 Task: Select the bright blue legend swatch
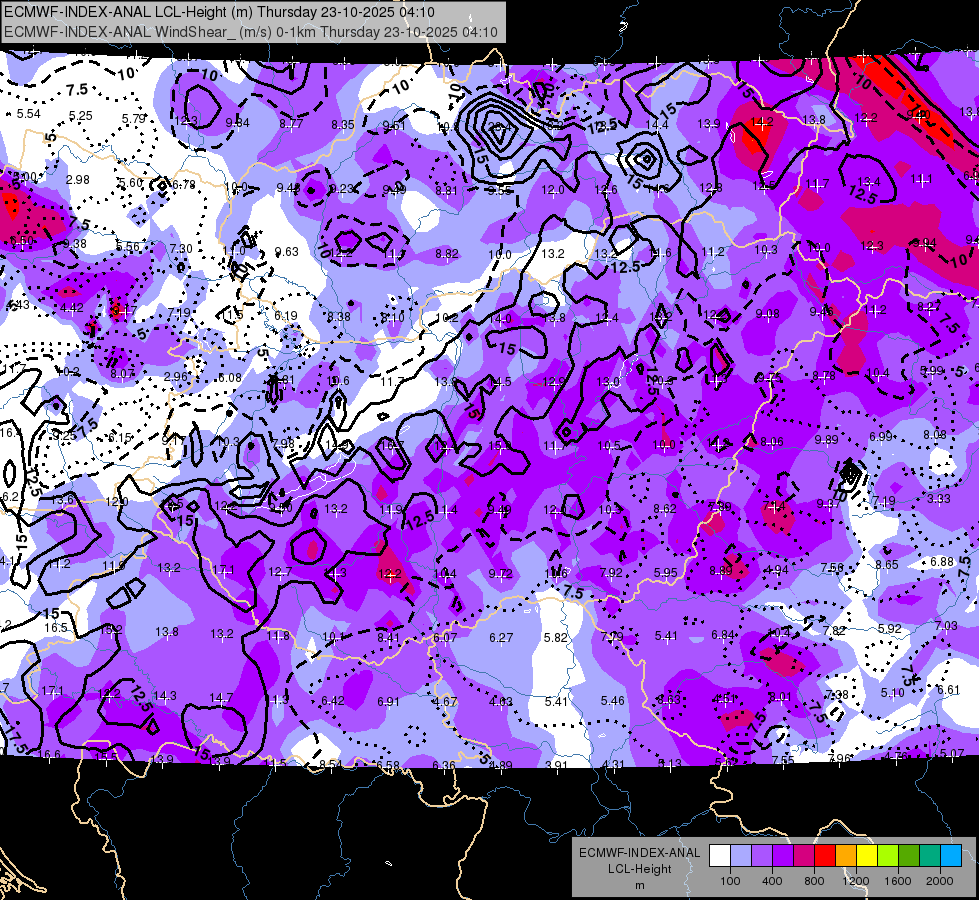[x=951, y=856]
